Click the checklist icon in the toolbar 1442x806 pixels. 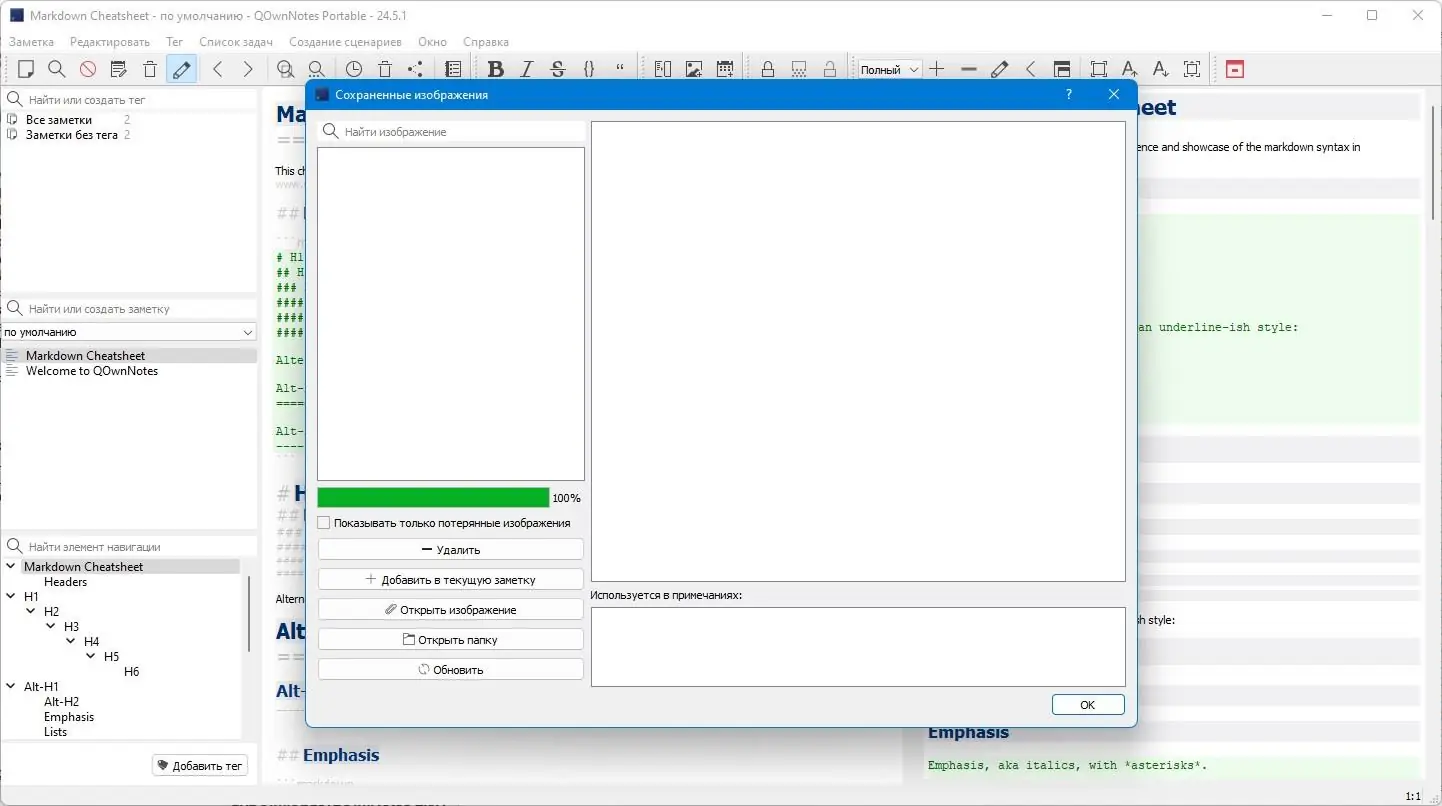click(x=453, y=69)
